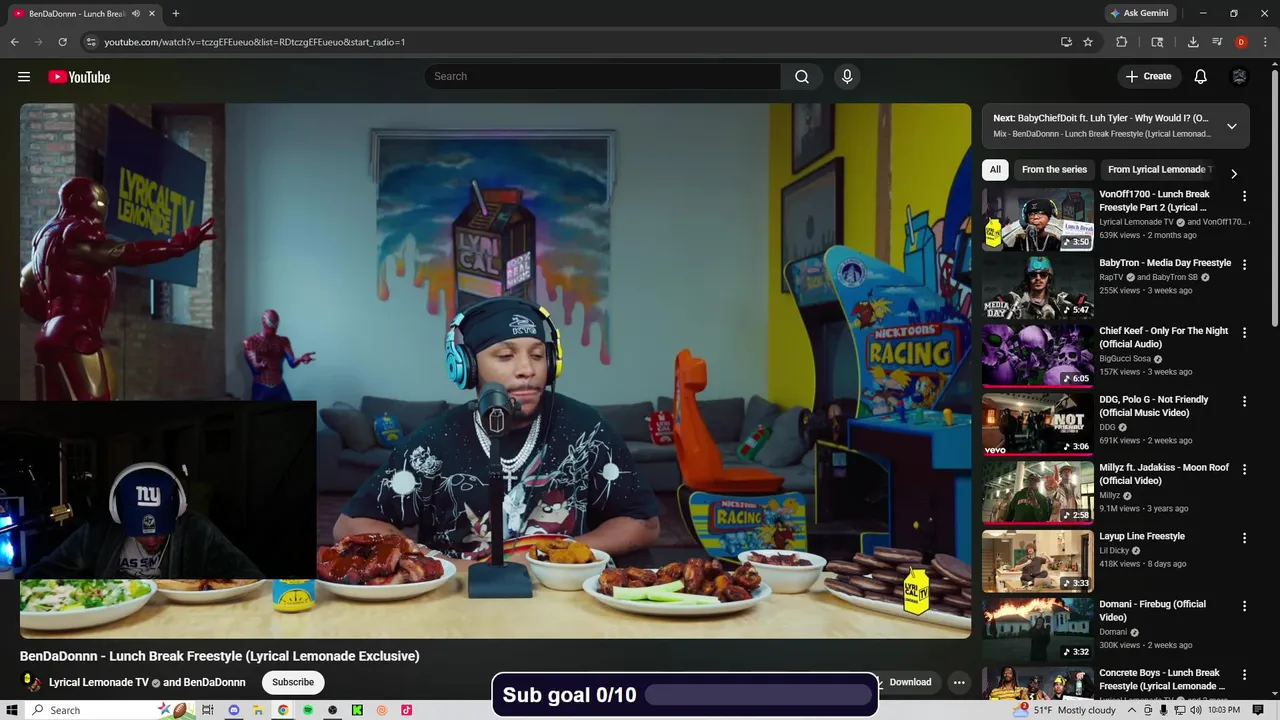Open the YouTube hamburger guide menu
The image size is (1280, 720).
pos(24,77)
